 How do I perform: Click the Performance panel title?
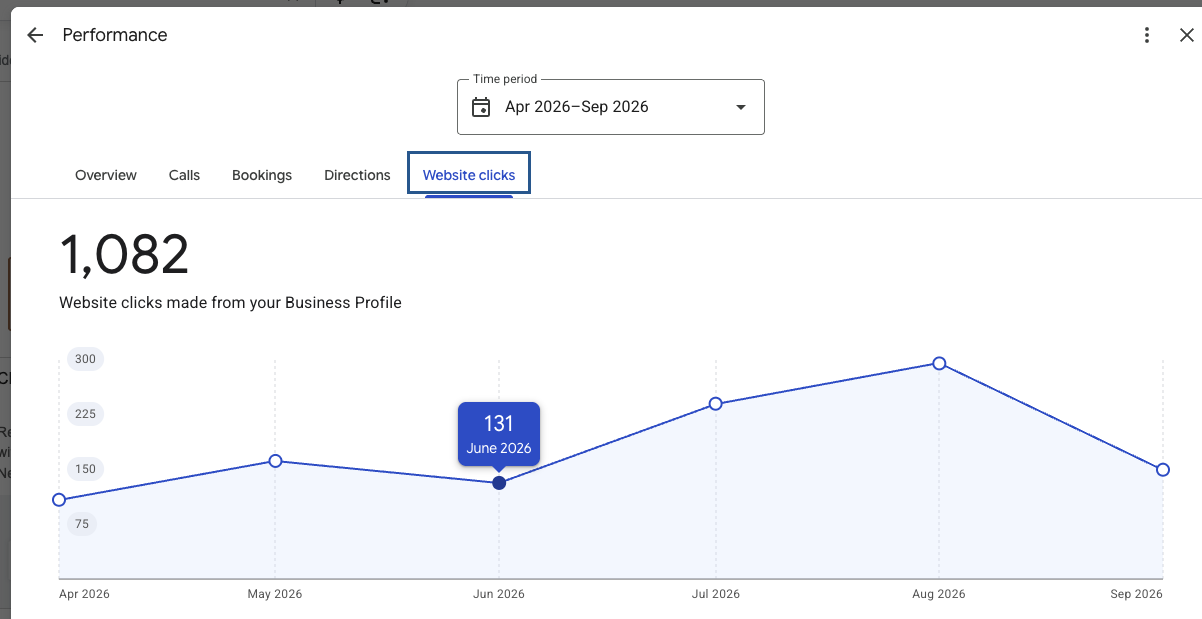click(x=115, y=35)
